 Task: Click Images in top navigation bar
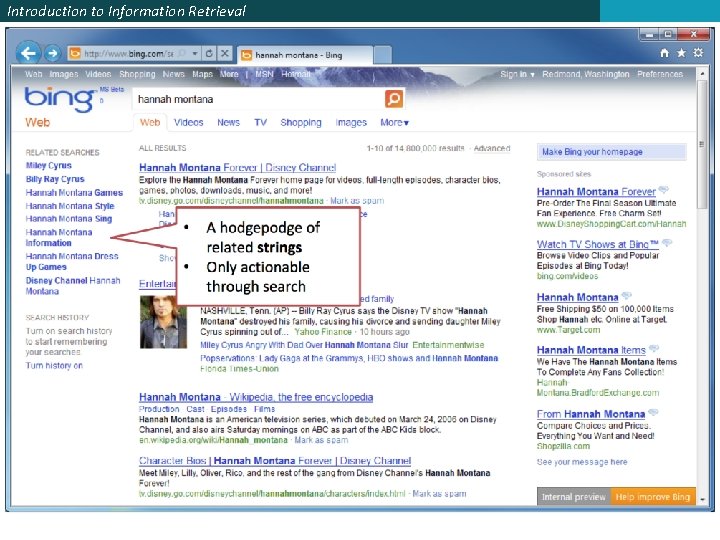point(64,74)
